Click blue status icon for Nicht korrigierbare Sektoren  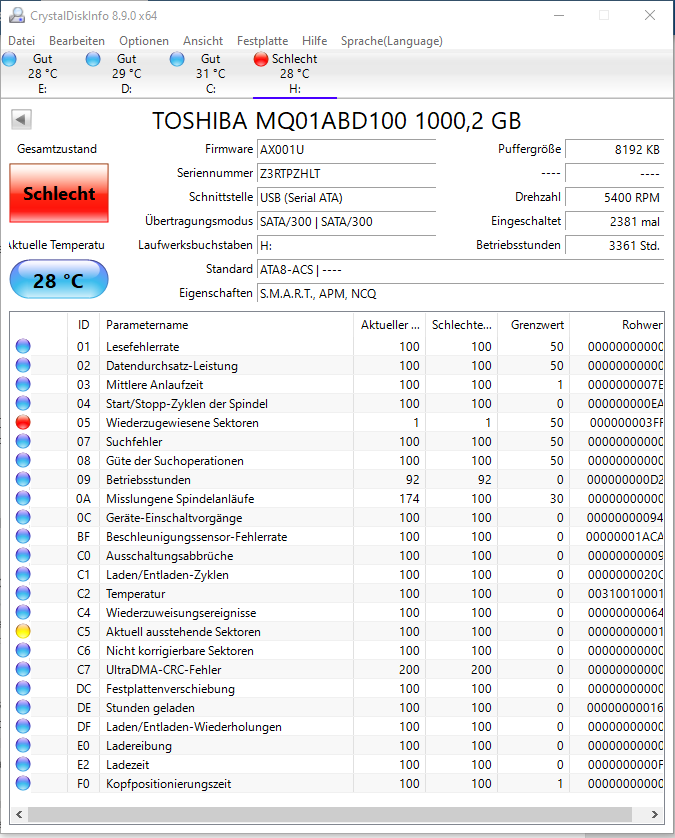point(23,650)
